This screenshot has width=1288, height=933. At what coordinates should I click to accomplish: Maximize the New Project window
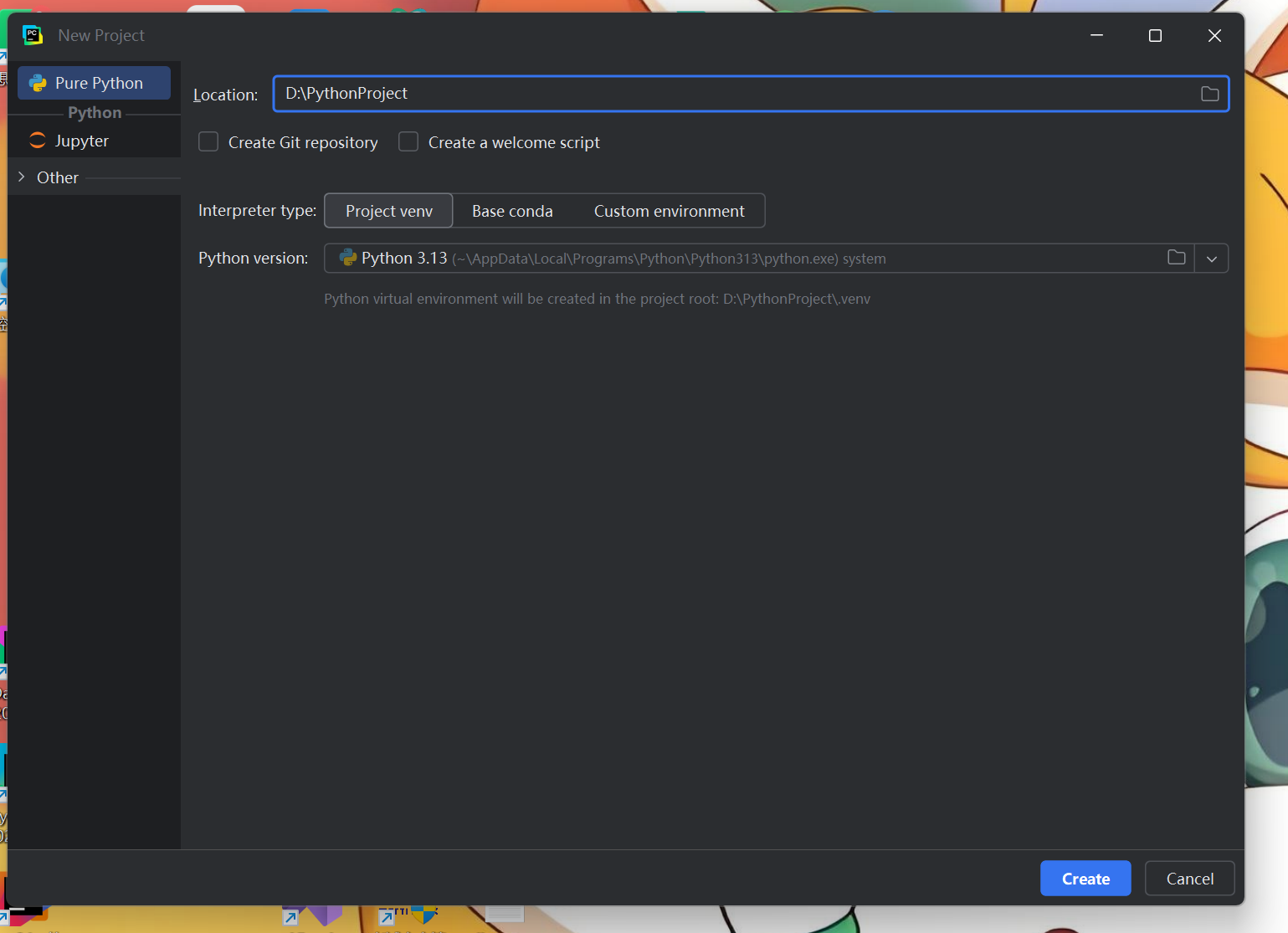coord(1155,35)
